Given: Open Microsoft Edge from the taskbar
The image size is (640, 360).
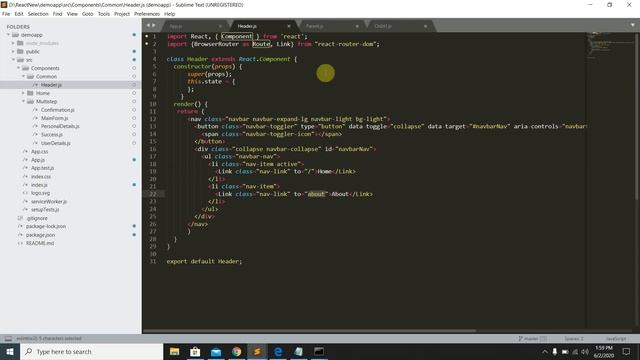Looking at the screenshot, I should (x=278, y=351).
